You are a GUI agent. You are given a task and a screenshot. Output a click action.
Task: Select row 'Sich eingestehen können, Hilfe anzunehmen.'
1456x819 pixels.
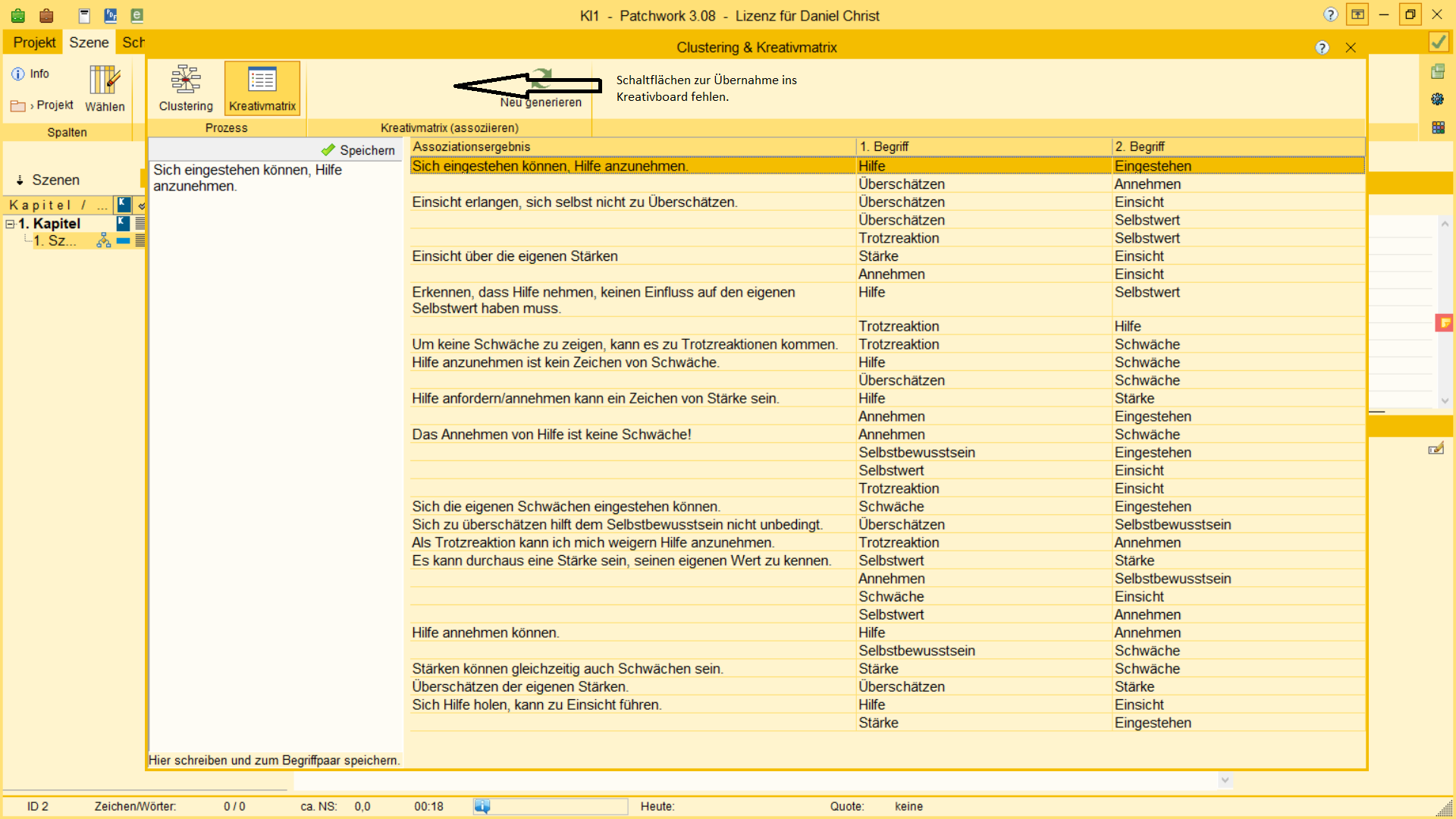[887, 166]
